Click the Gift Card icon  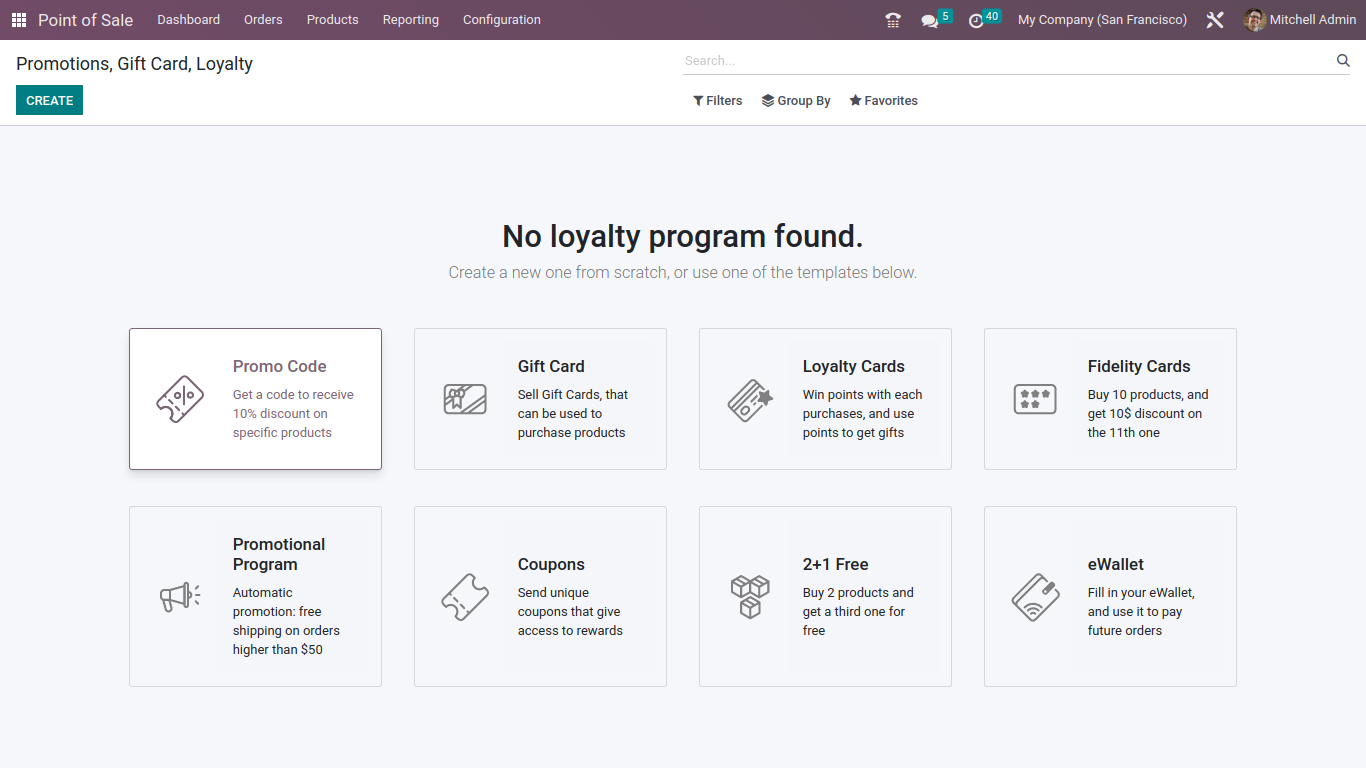(x=465, y=399)
